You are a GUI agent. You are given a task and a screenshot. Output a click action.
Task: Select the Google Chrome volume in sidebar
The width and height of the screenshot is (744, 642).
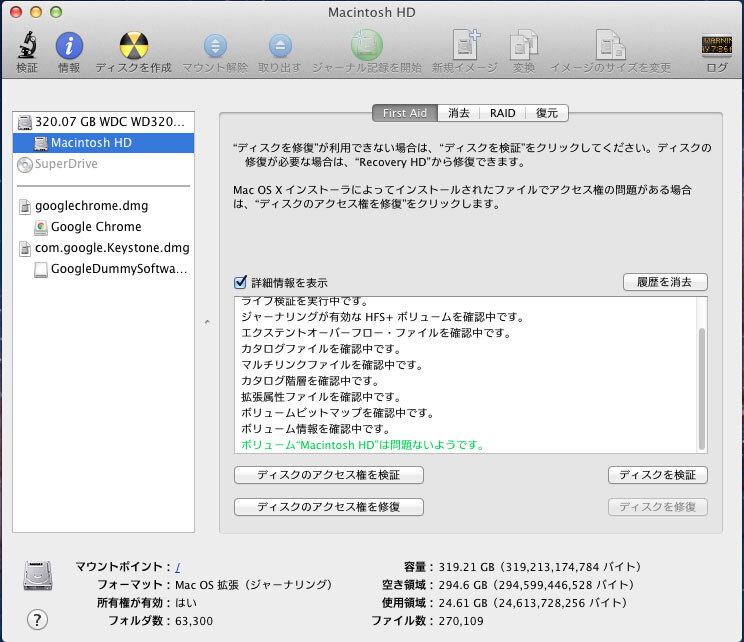click(x=96, y=227)
